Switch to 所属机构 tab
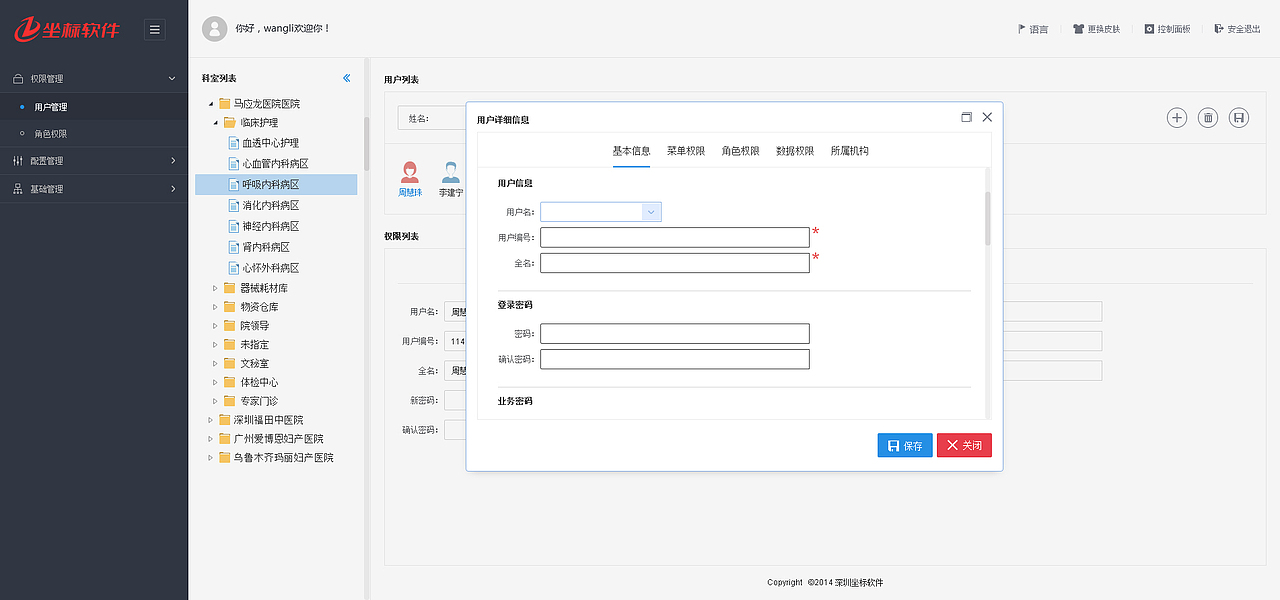The height and width of the screenshot is (600, 1280). tap(849, 151)
